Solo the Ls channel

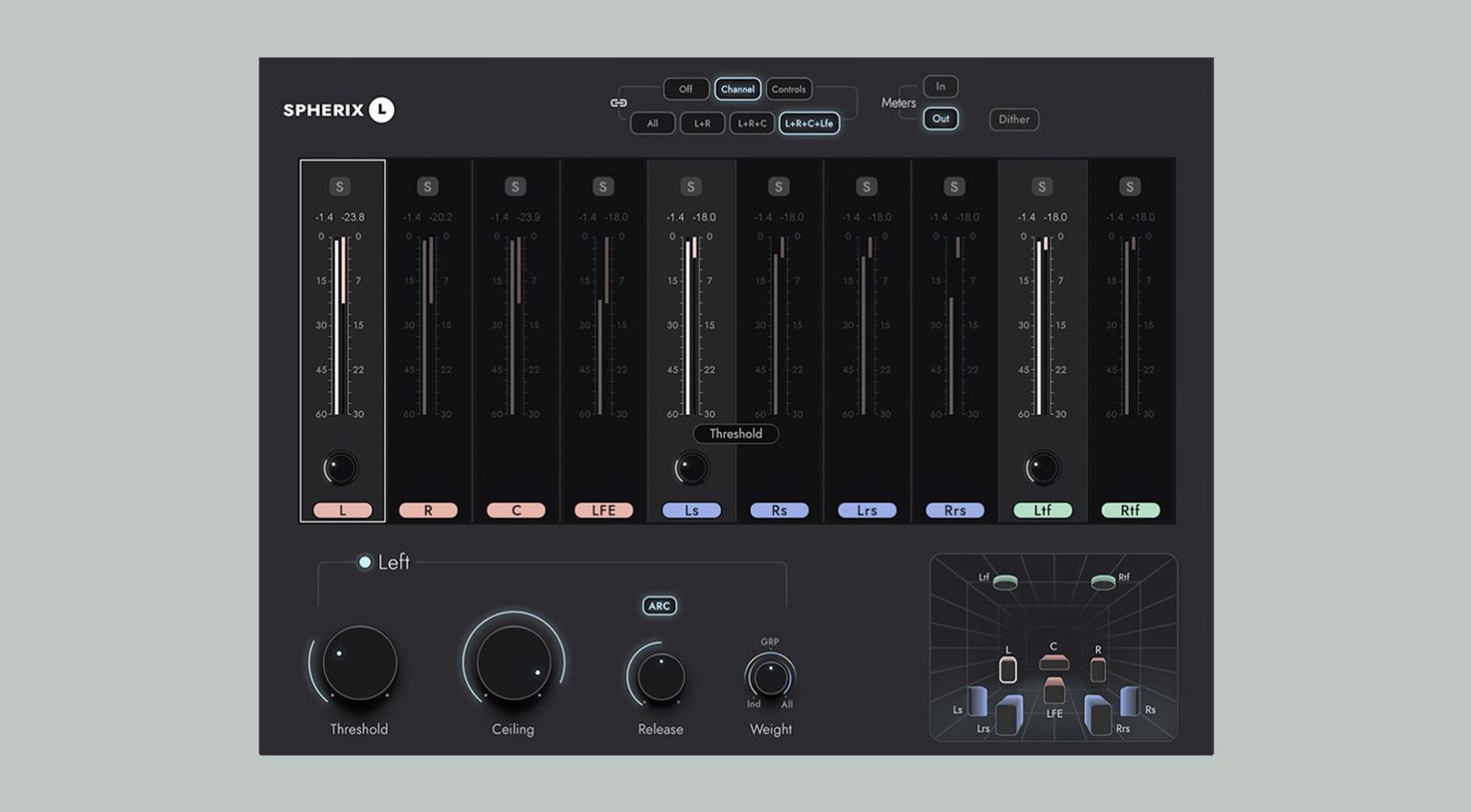[x=691, y=186]
